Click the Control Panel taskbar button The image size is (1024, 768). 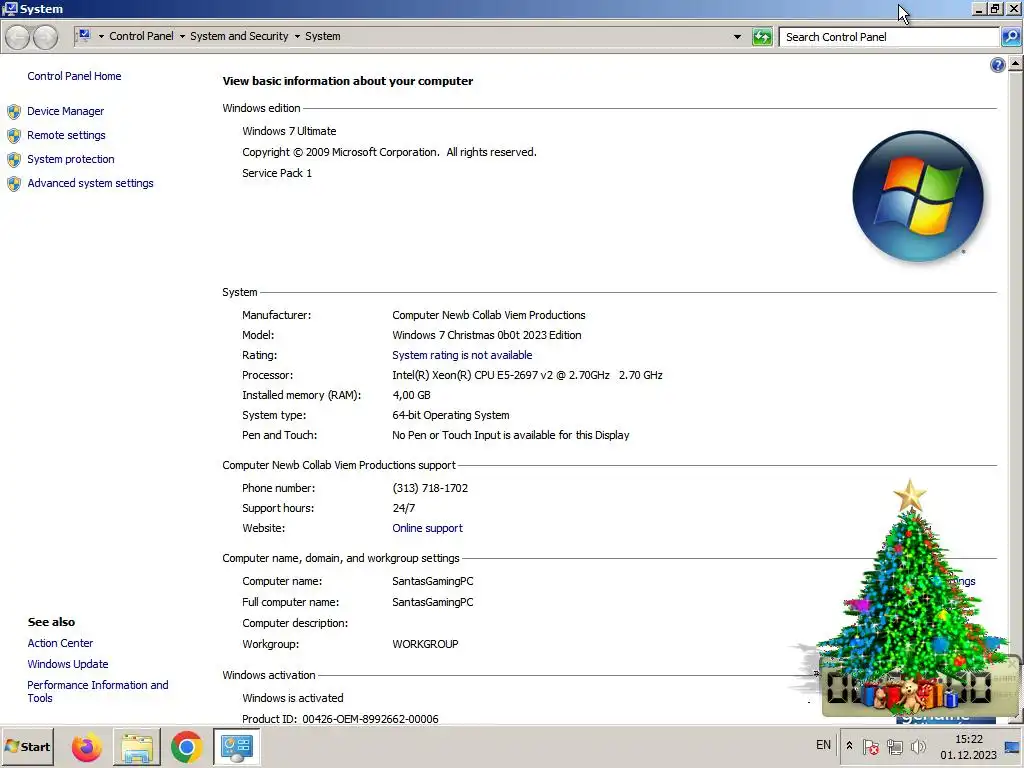pyautogui.click(x=236, y=747)
